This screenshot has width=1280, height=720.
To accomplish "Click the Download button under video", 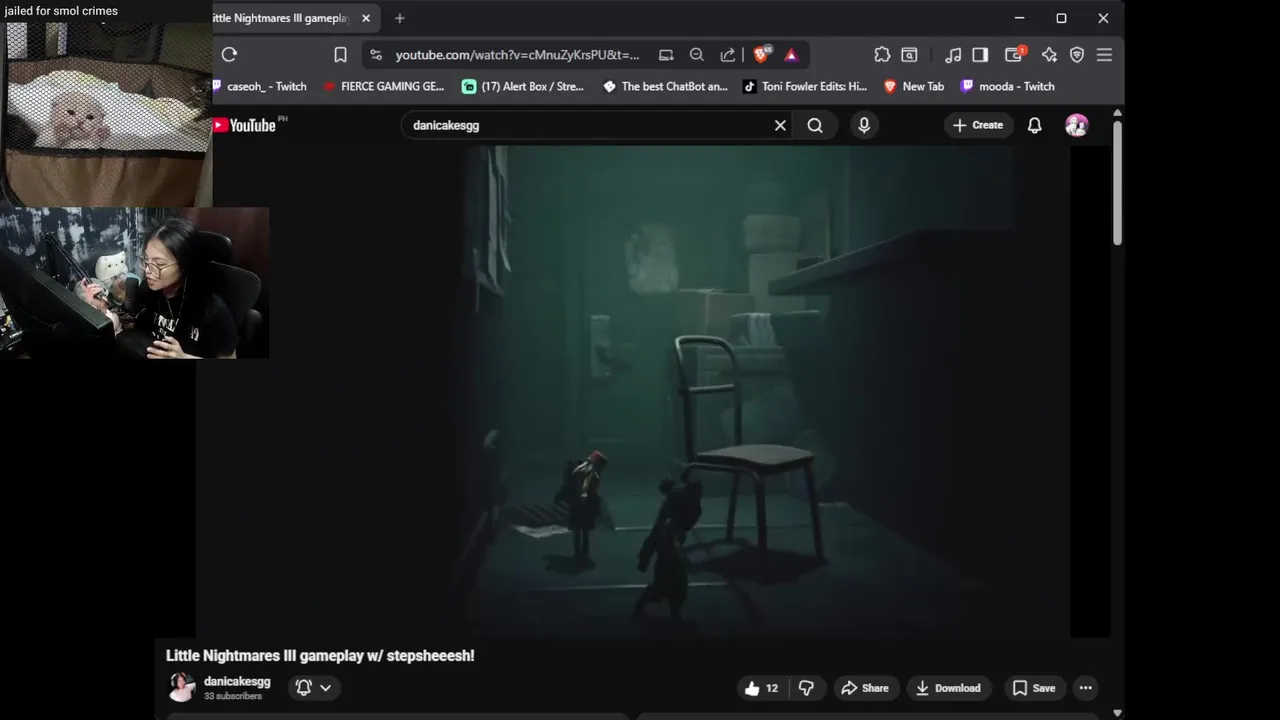I will [948, 688].
